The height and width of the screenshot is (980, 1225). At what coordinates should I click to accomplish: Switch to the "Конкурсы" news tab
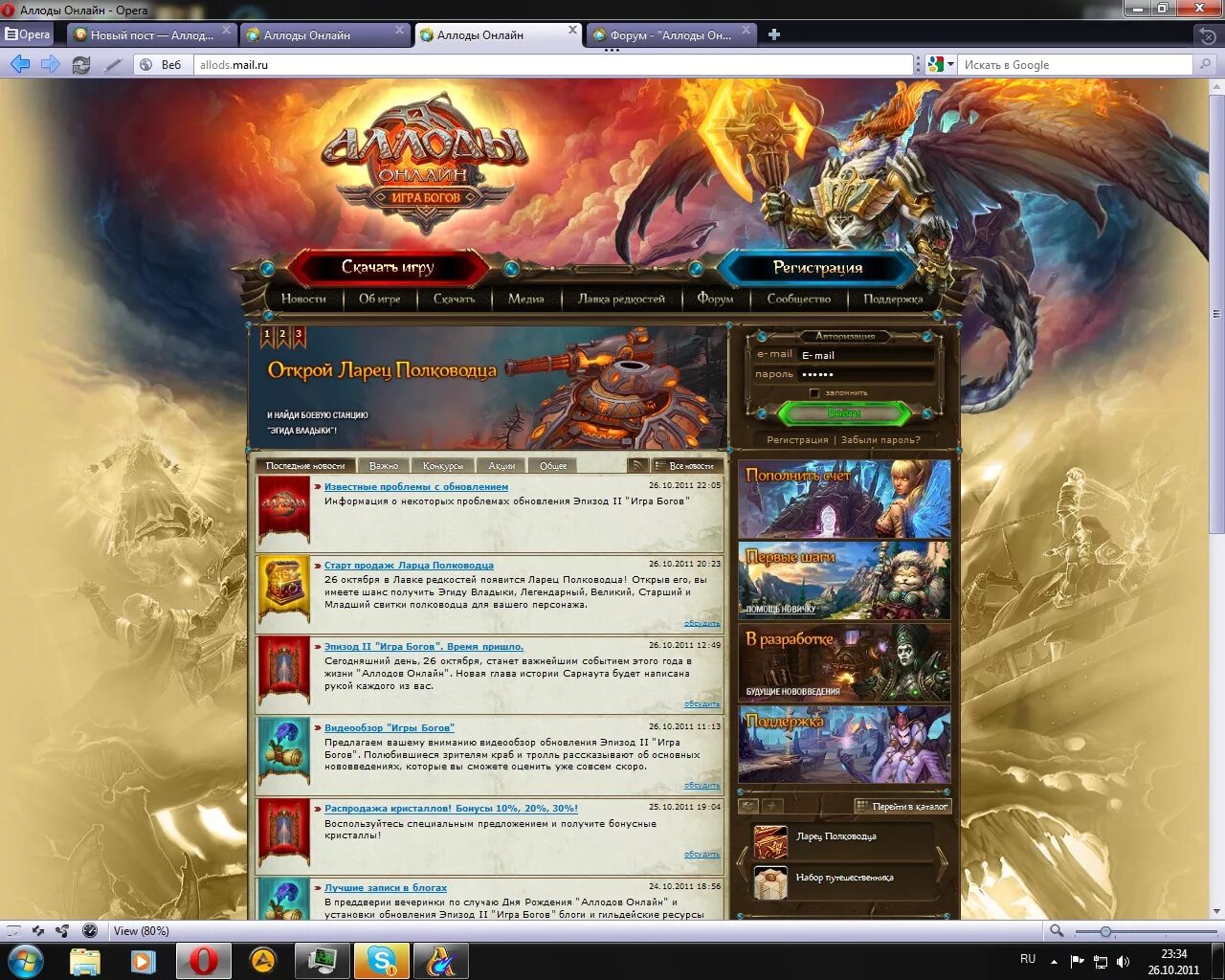point(443,465)
